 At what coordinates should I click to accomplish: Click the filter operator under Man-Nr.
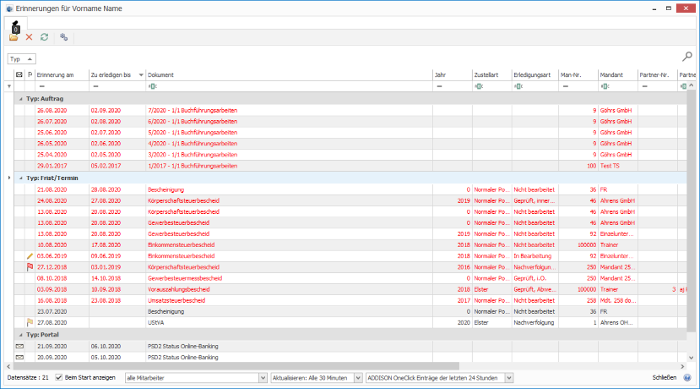(x=565, y=87)
